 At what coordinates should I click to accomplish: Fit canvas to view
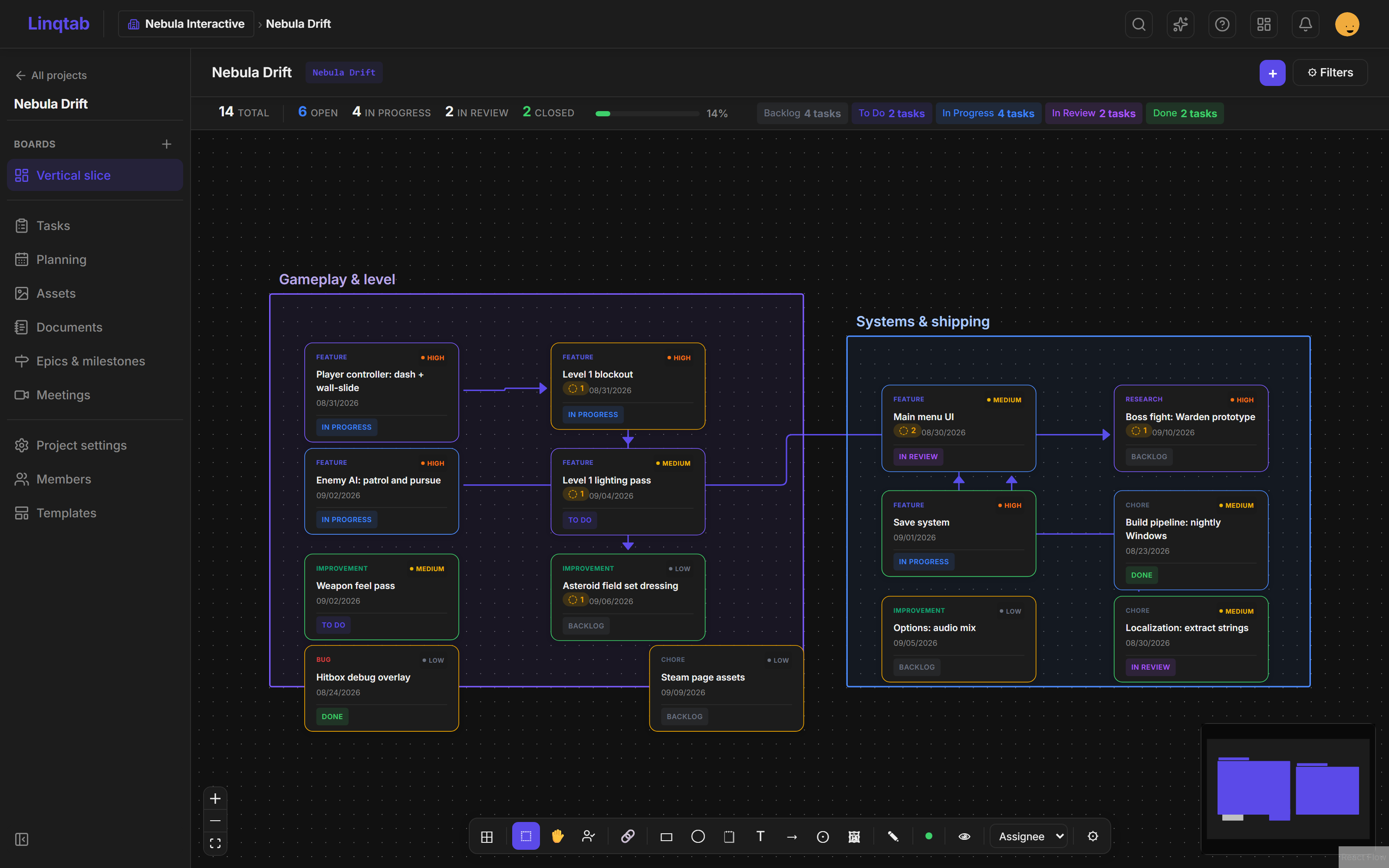[x=215, y=843]
